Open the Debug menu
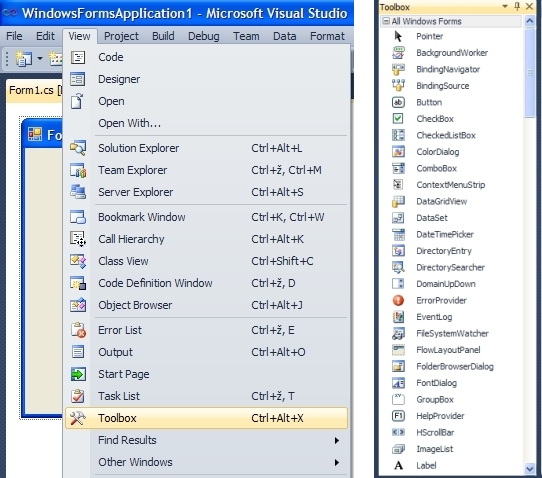The image size is (542, 478). point(204,36)
